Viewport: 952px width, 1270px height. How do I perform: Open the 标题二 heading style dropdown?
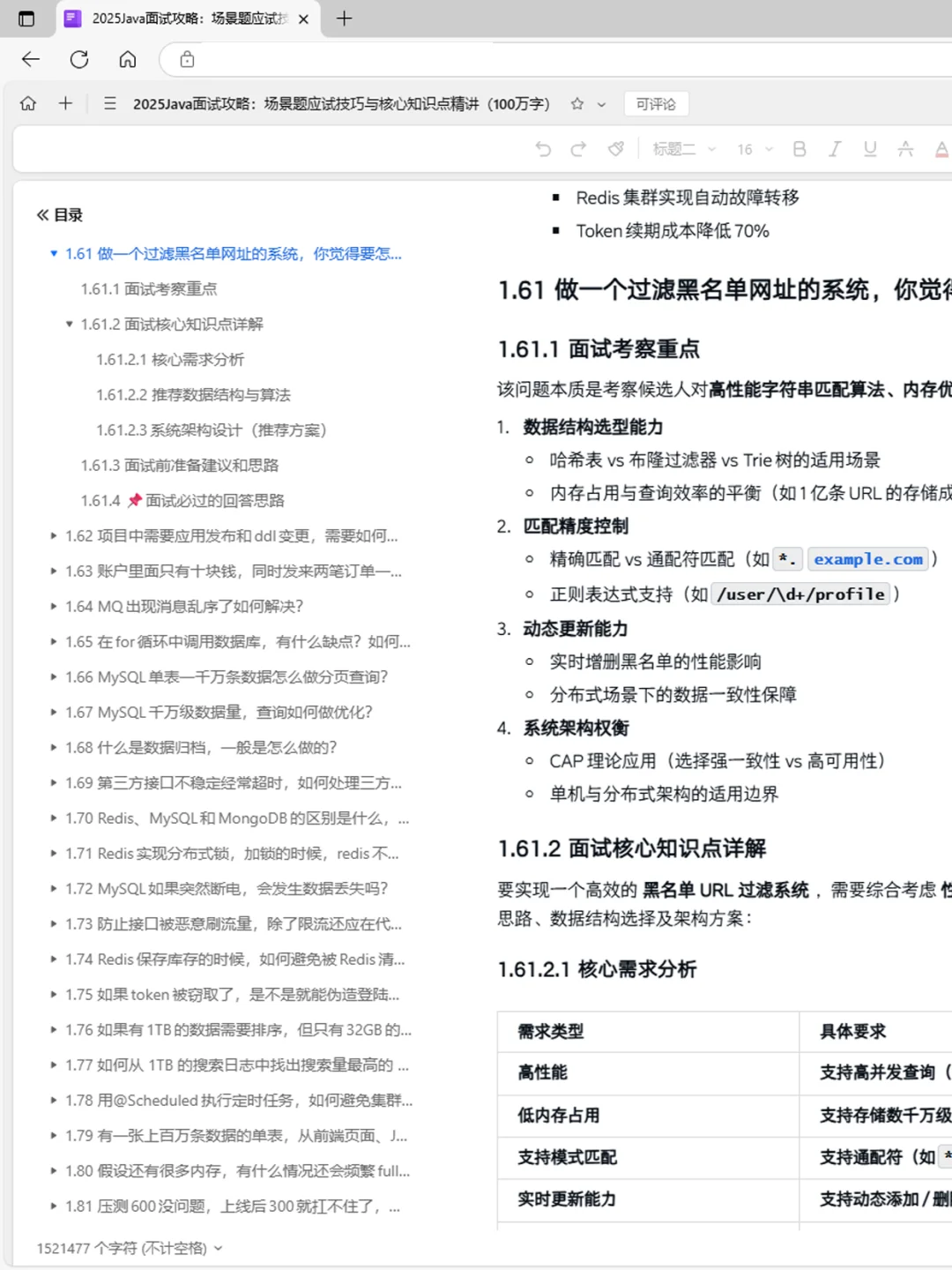coord(684,149)
